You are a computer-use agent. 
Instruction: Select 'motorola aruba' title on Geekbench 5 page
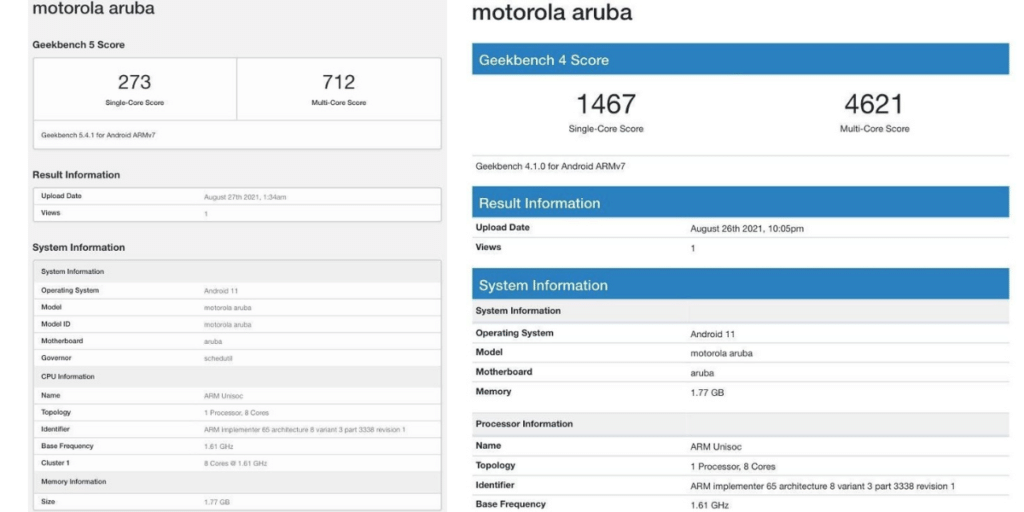click(93, 8)
